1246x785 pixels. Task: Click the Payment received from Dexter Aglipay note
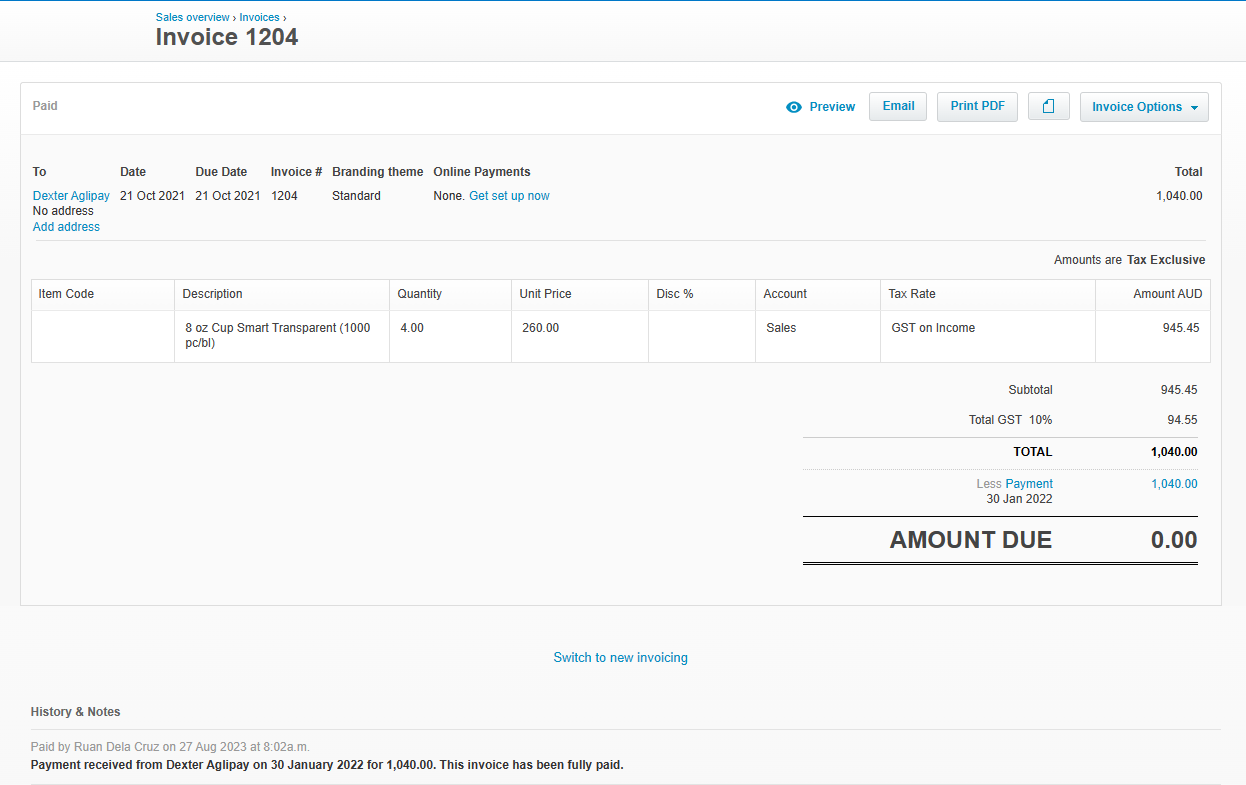pos(327,765)
